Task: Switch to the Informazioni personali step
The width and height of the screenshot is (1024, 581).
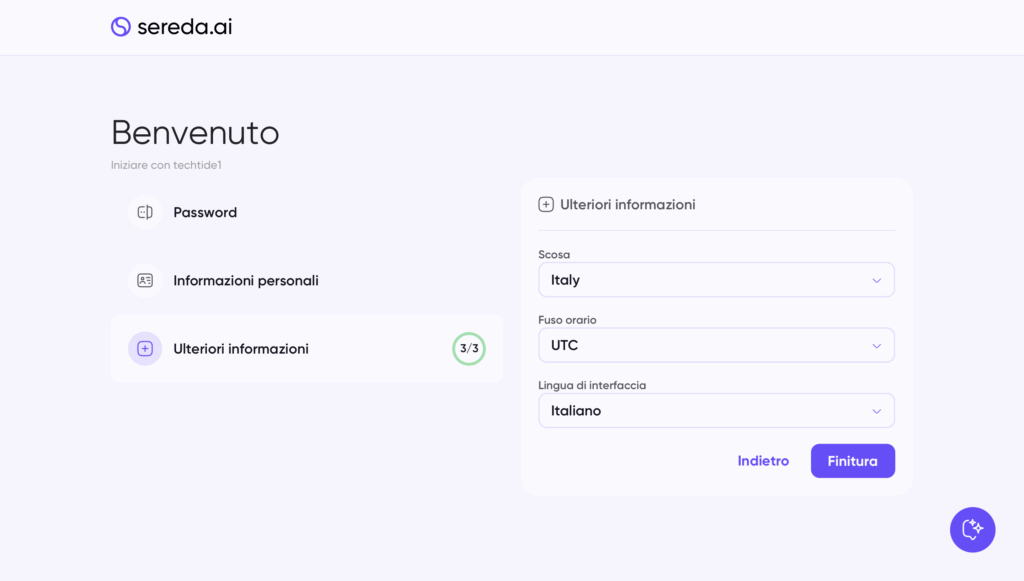Action: tap(246, 281)
